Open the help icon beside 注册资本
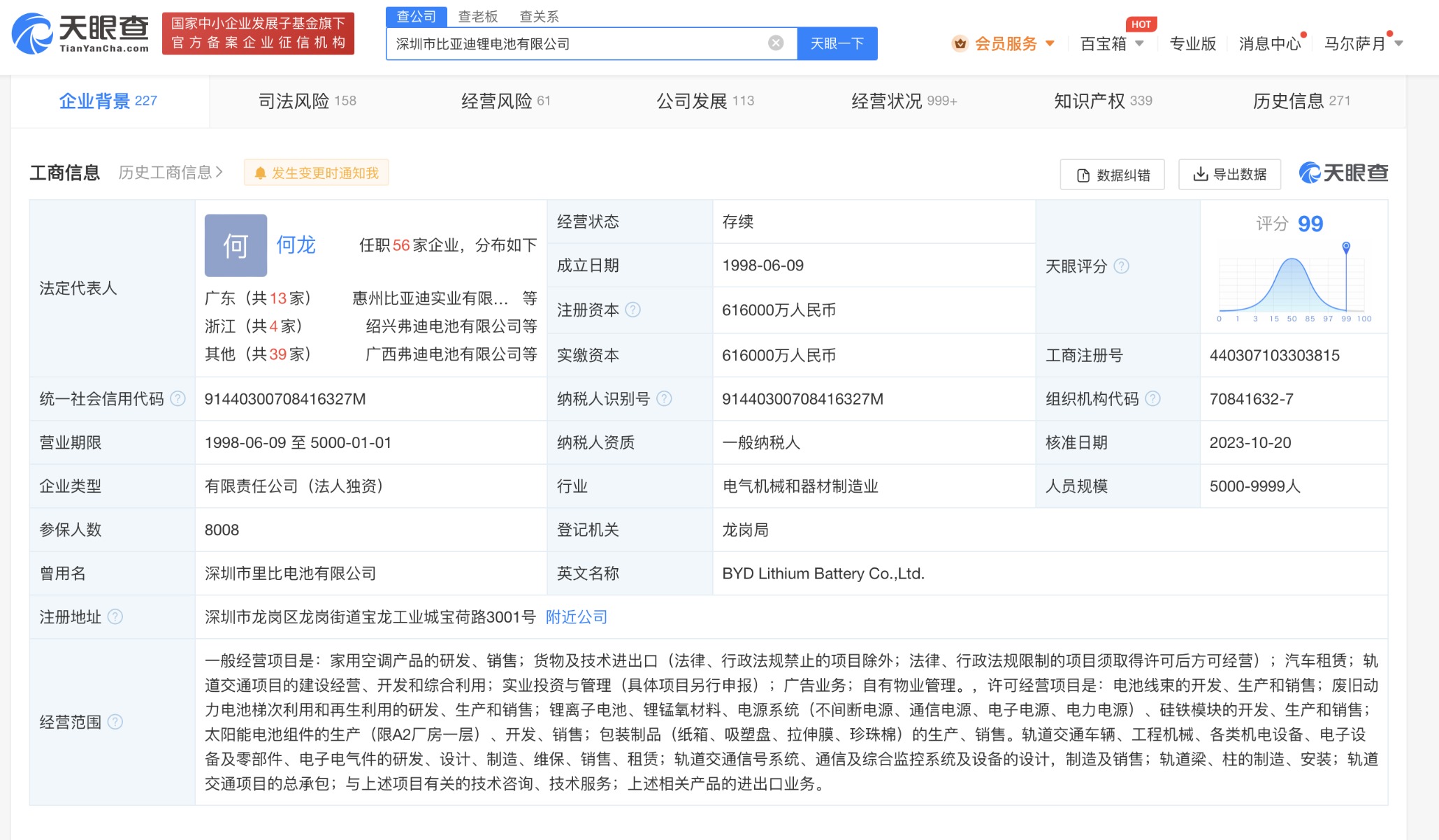This screenshot has height=840, width=1439. (632, 310)
